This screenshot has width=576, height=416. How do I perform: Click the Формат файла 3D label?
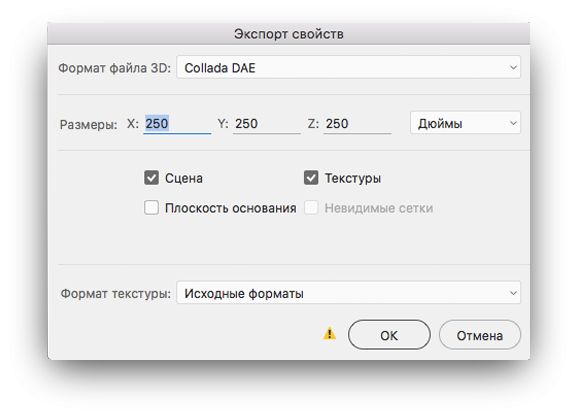[115, 68]
